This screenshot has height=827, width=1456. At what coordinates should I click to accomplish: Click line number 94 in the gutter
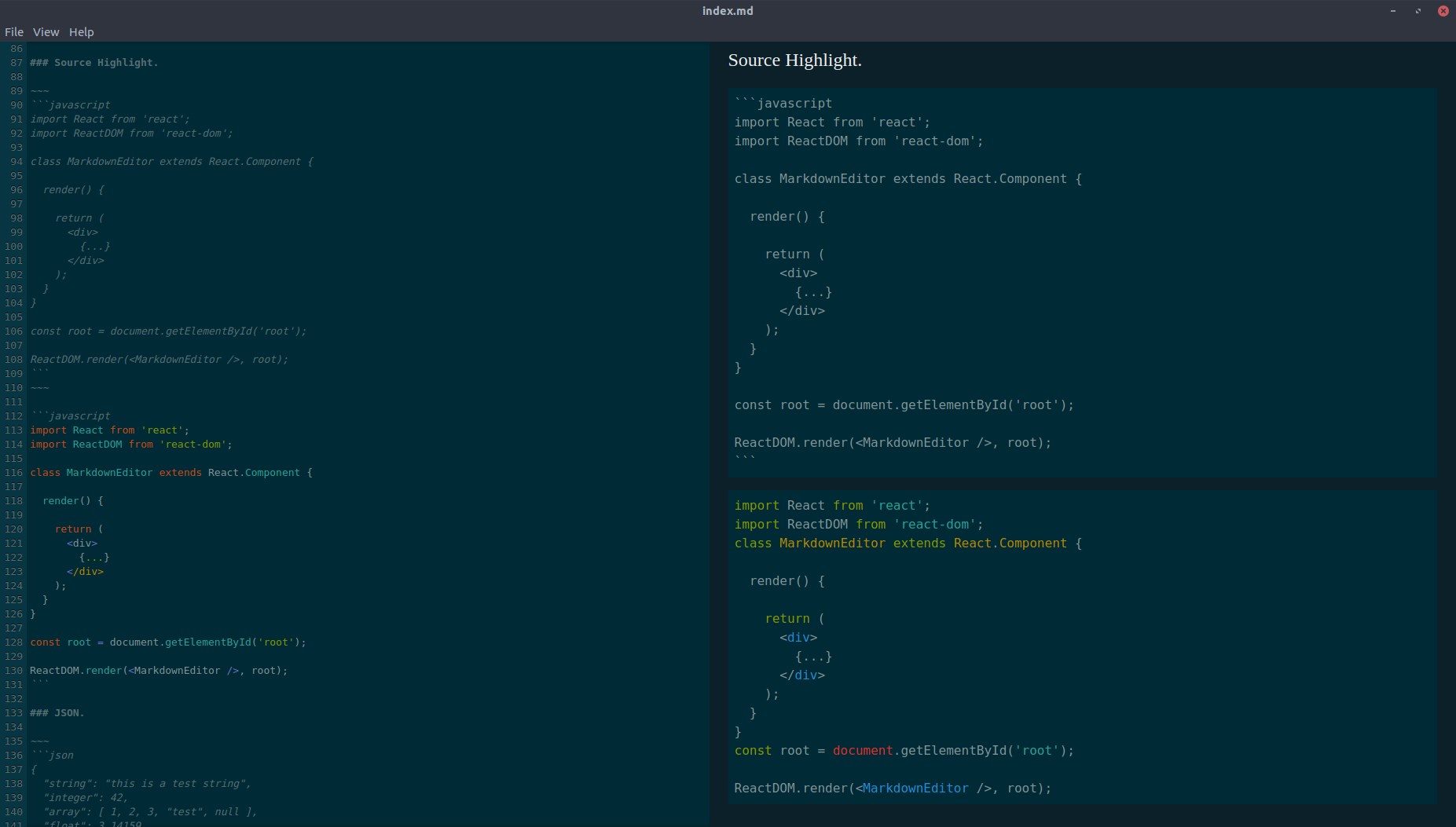point(17,162)
